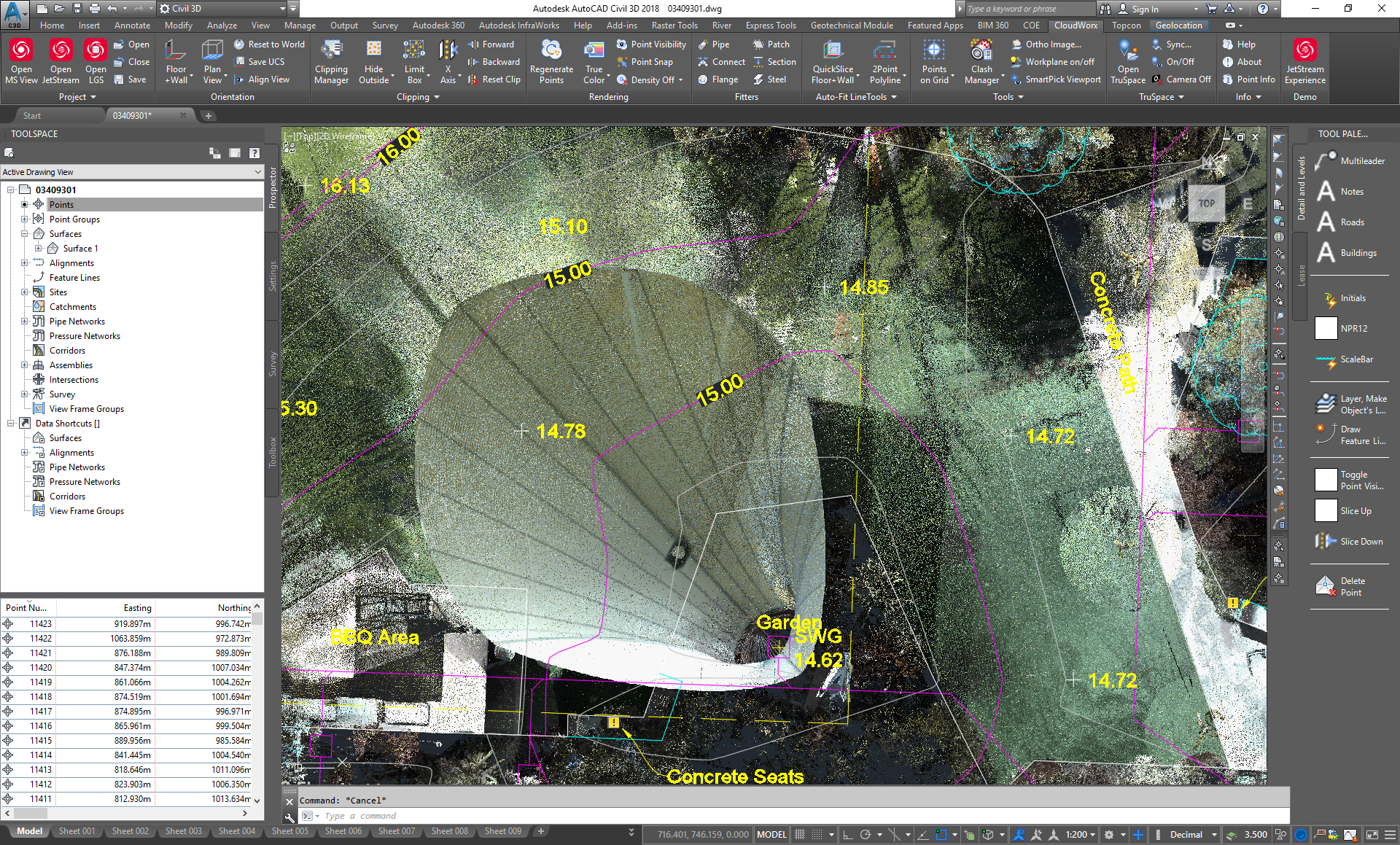This screenshot has height=845, width=1400.
Task: Expand the Surface 1 node
Action: click(x=38, y=248)
